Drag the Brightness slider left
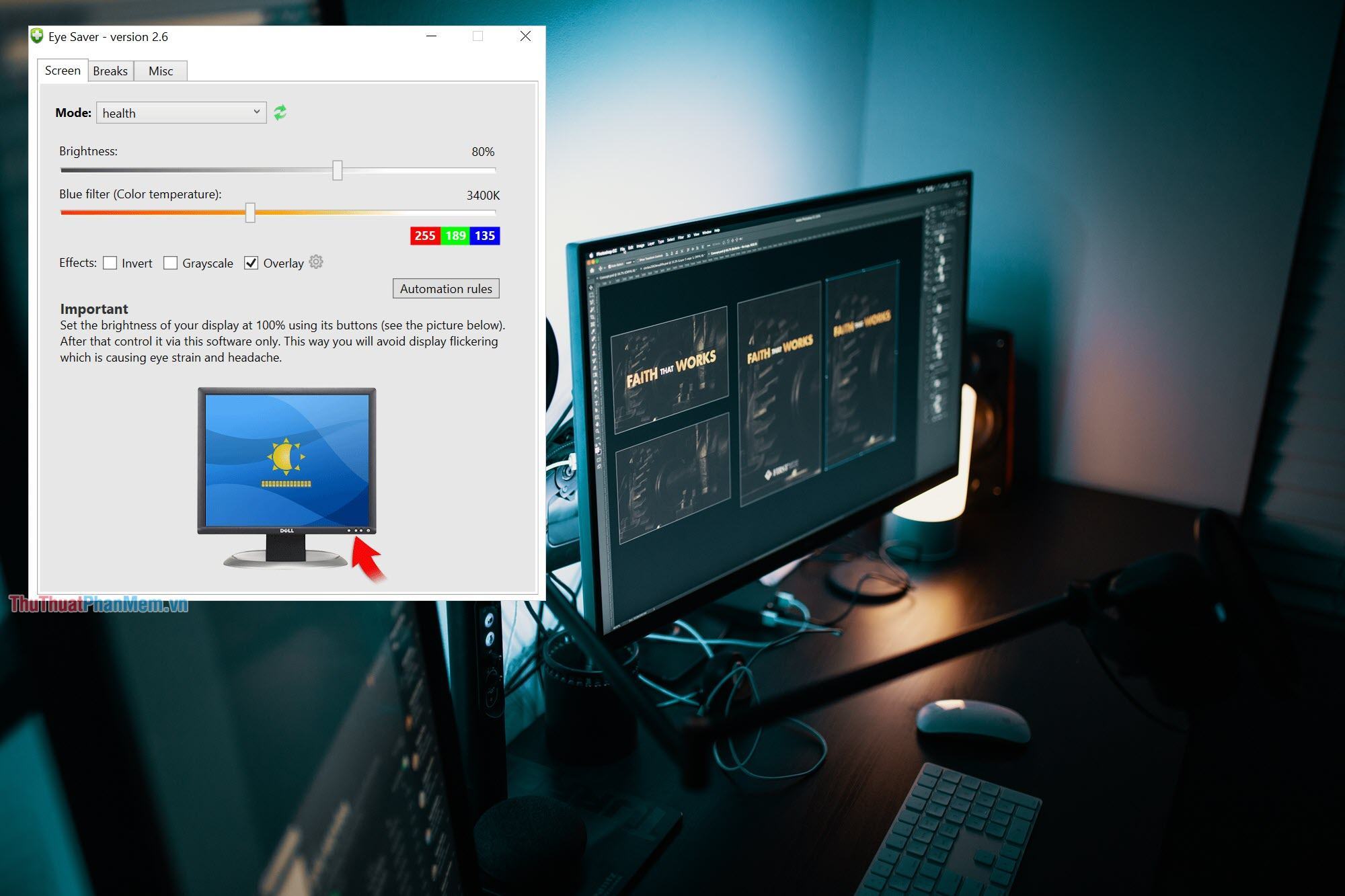 click(x=339, y=170)
